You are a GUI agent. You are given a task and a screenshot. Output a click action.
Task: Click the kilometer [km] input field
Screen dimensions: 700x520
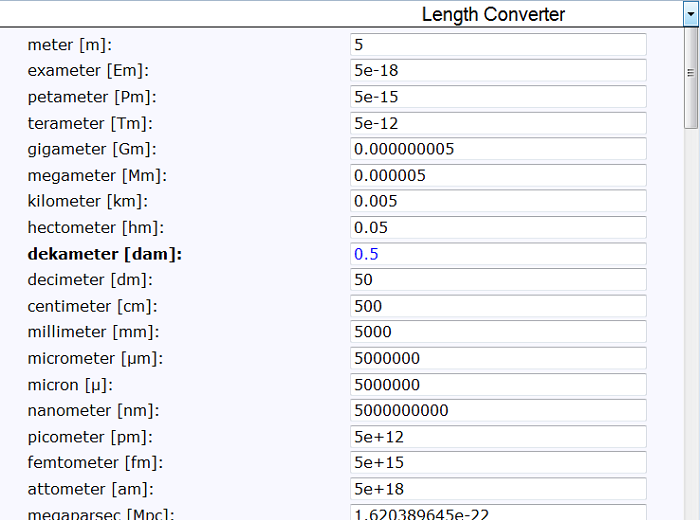pyautogui.click(x=498, y=201)
